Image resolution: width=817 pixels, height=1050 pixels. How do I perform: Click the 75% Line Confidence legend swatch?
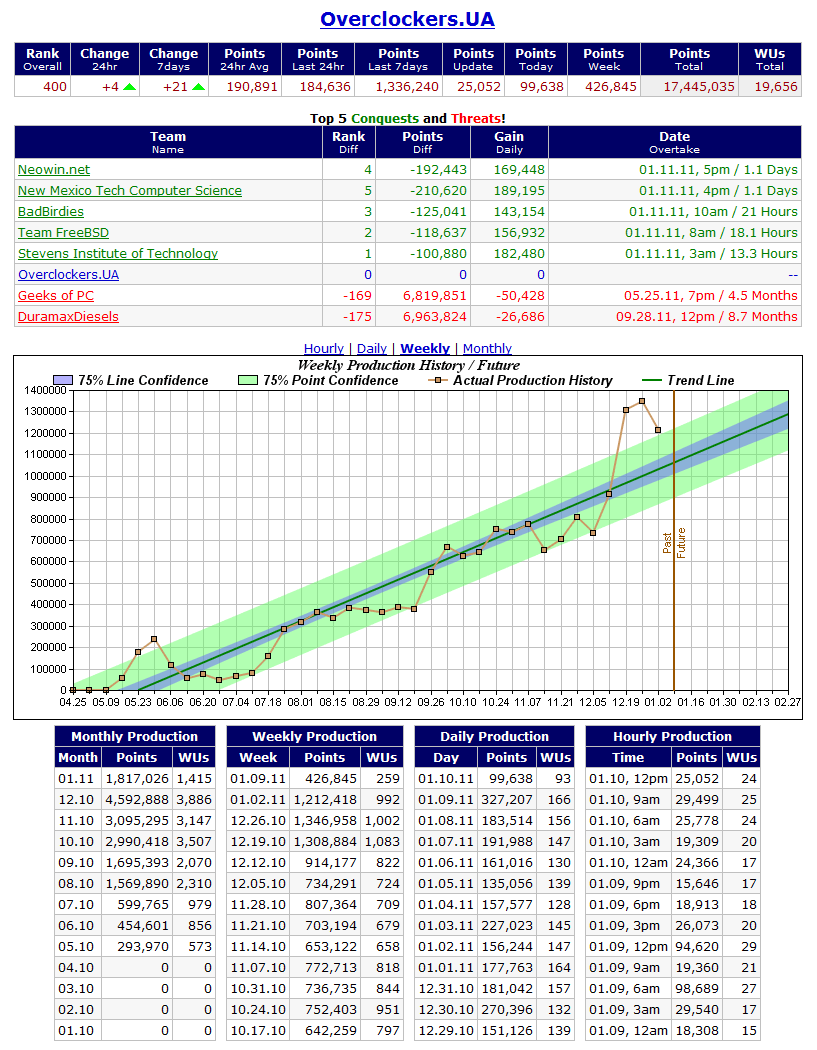coord(62,380)
